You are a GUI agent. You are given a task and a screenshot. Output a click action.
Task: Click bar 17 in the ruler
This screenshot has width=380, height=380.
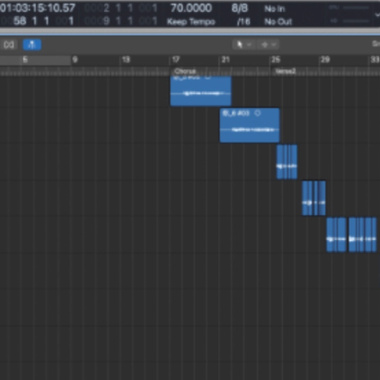click(x=176, y=60)
